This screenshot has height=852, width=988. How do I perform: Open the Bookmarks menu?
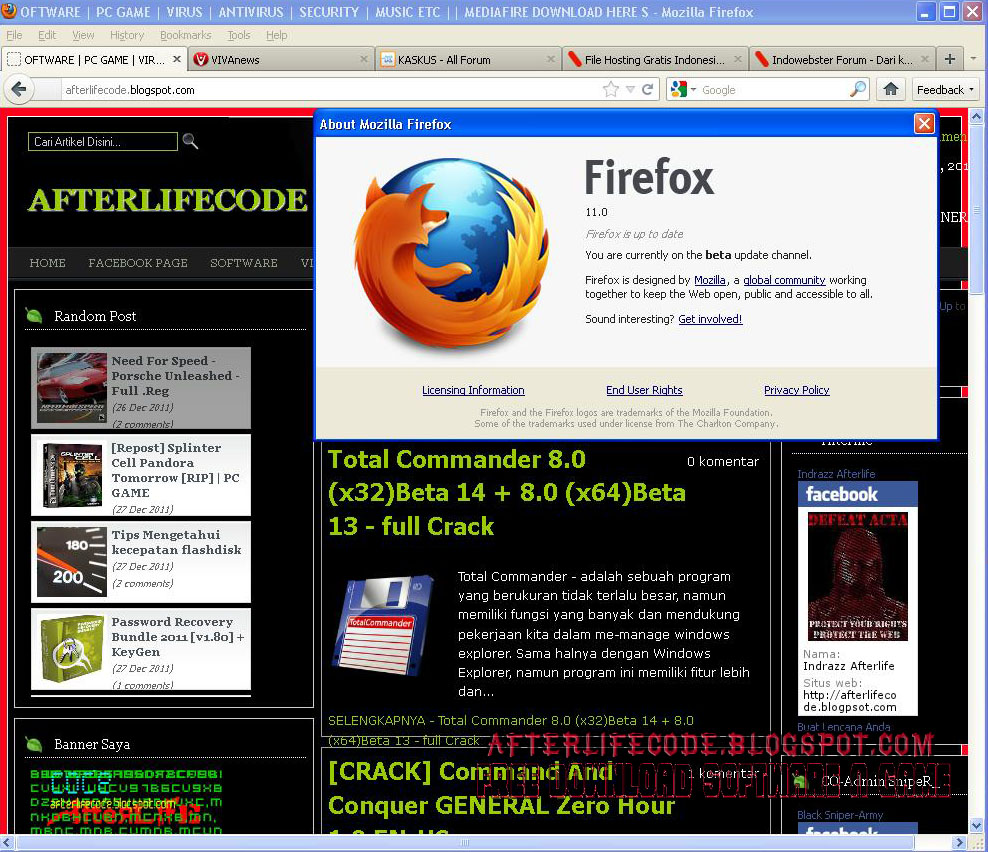pos(186,35)
